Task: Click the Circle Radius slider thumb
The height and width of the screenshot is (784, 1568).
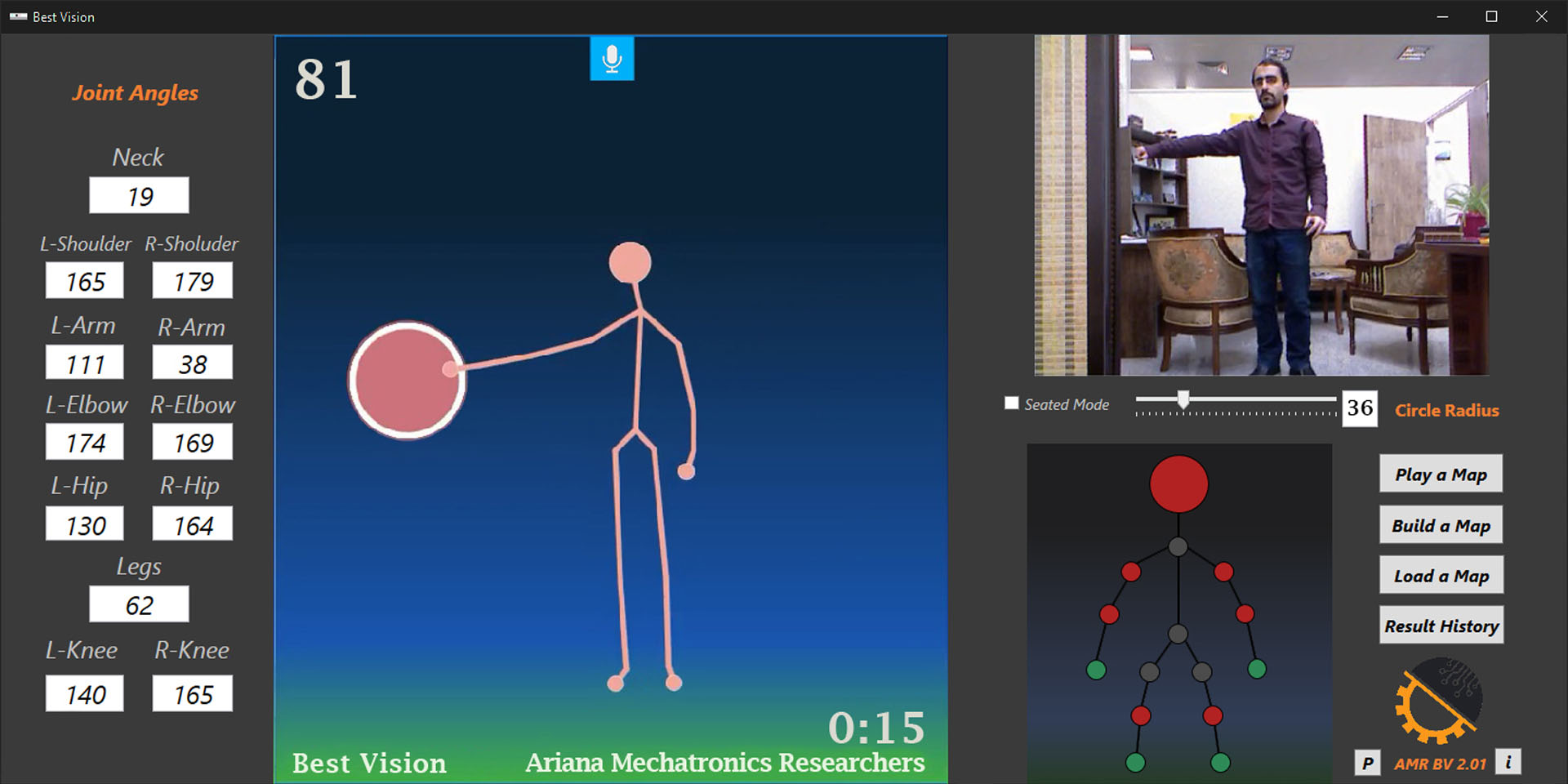Action: click(x=1183, y=399)
